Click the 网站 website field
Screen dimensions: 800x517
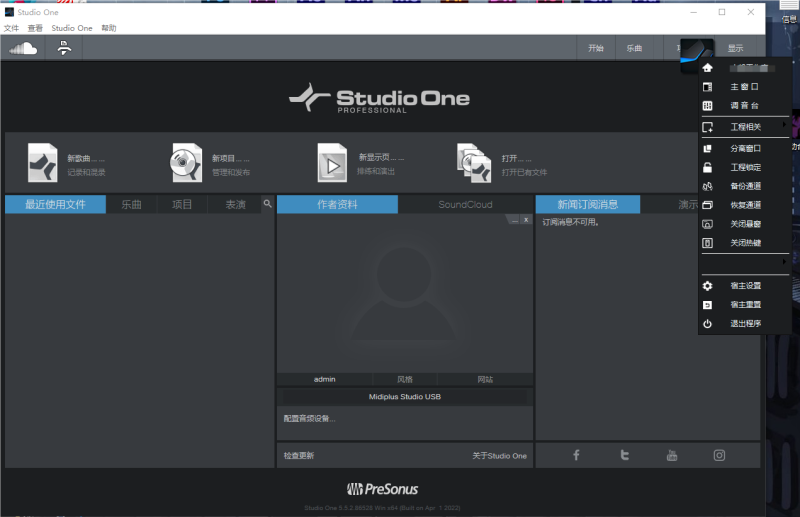(x=485, y=379)
